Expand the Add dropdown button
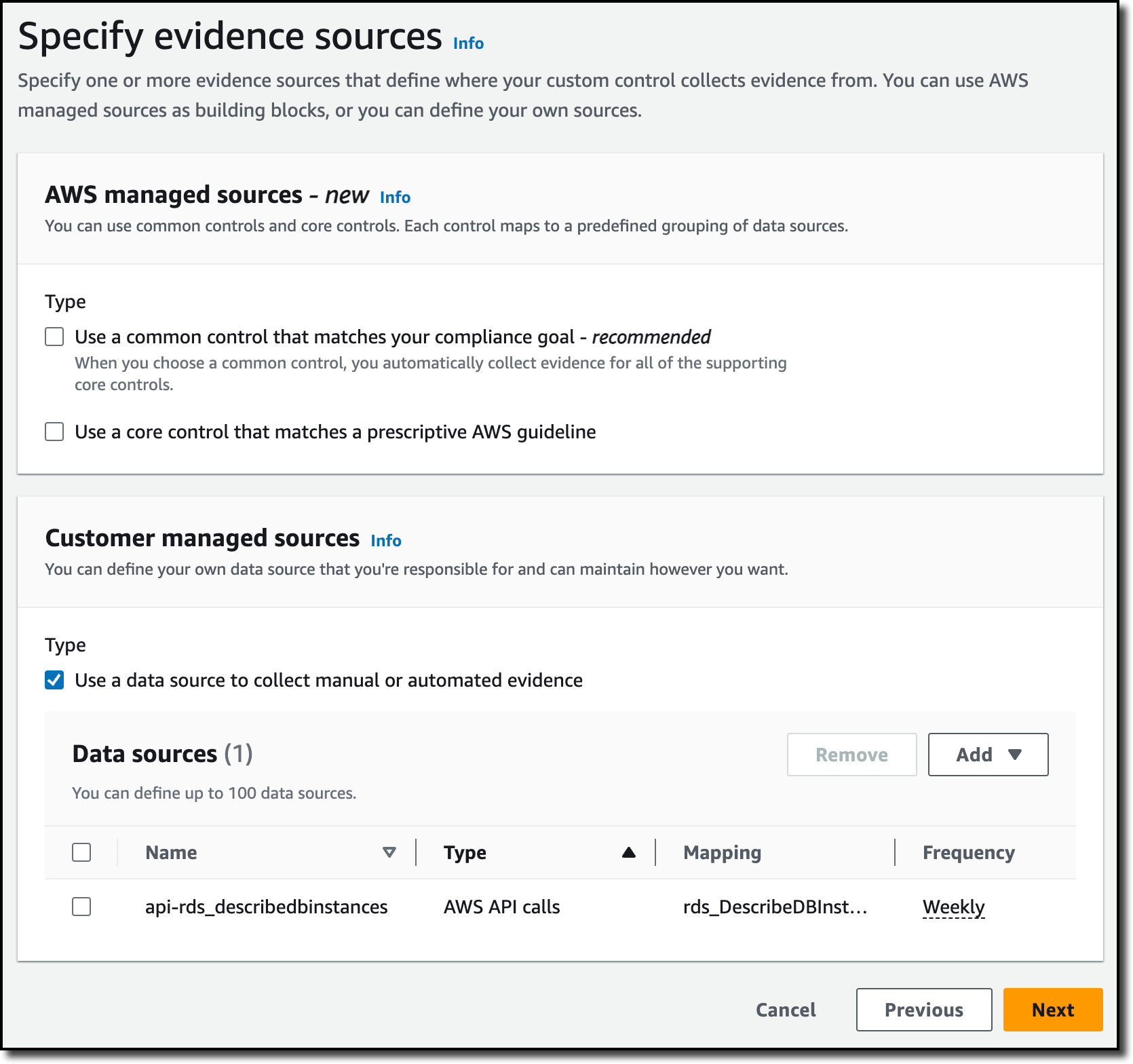Viewport: 1133px width, 1064px height. (x=988, y=755)
